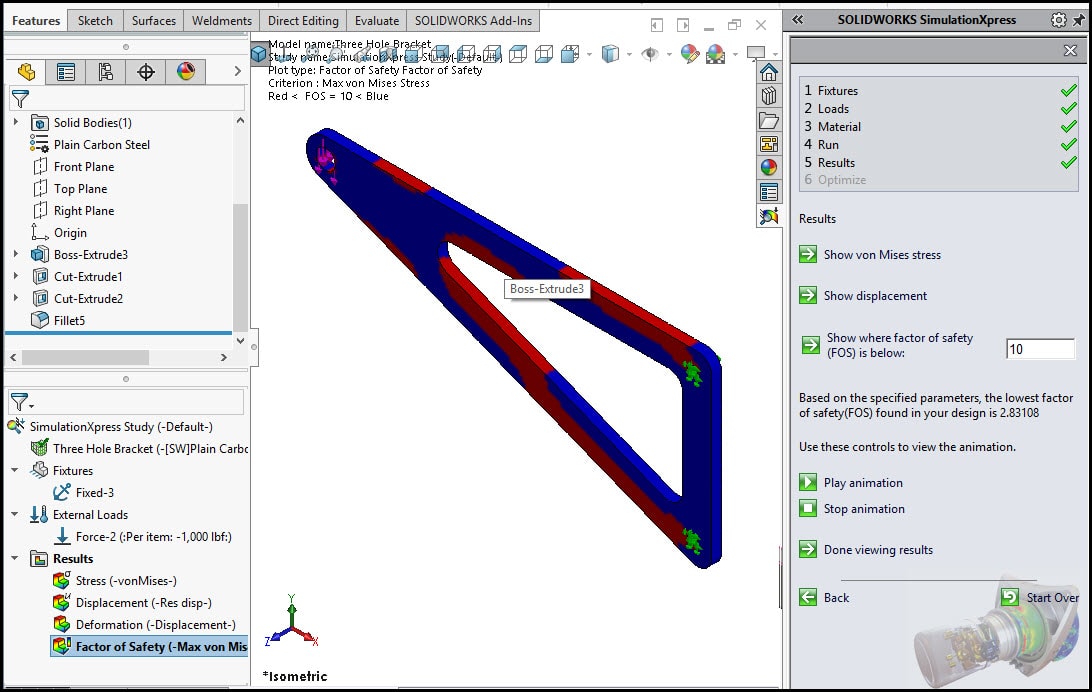
Task: Open the ConfigurationManager tab icon
Action: 106,72
